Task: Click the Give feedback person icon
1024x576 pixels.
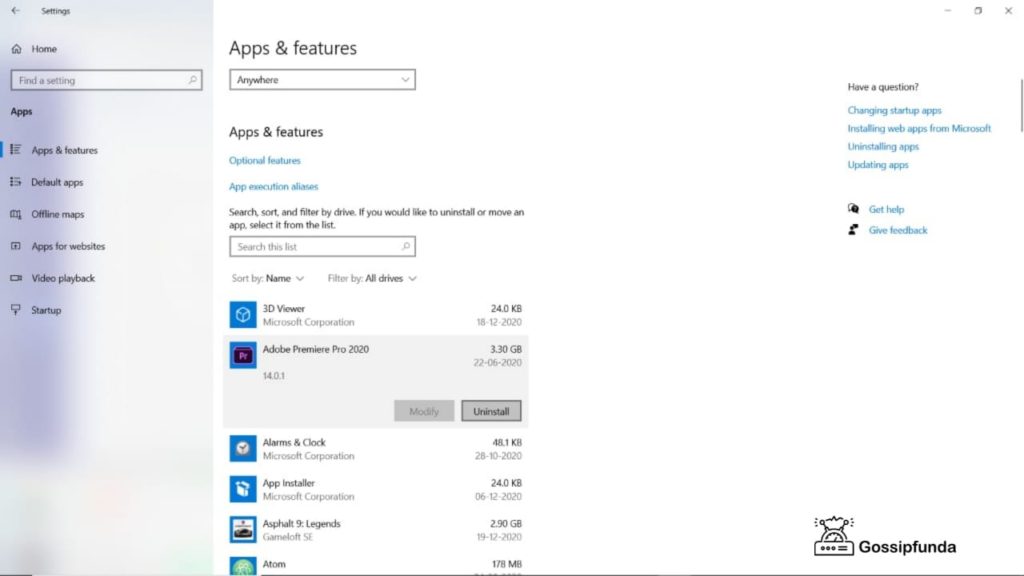Action: [x=854, y=230]
